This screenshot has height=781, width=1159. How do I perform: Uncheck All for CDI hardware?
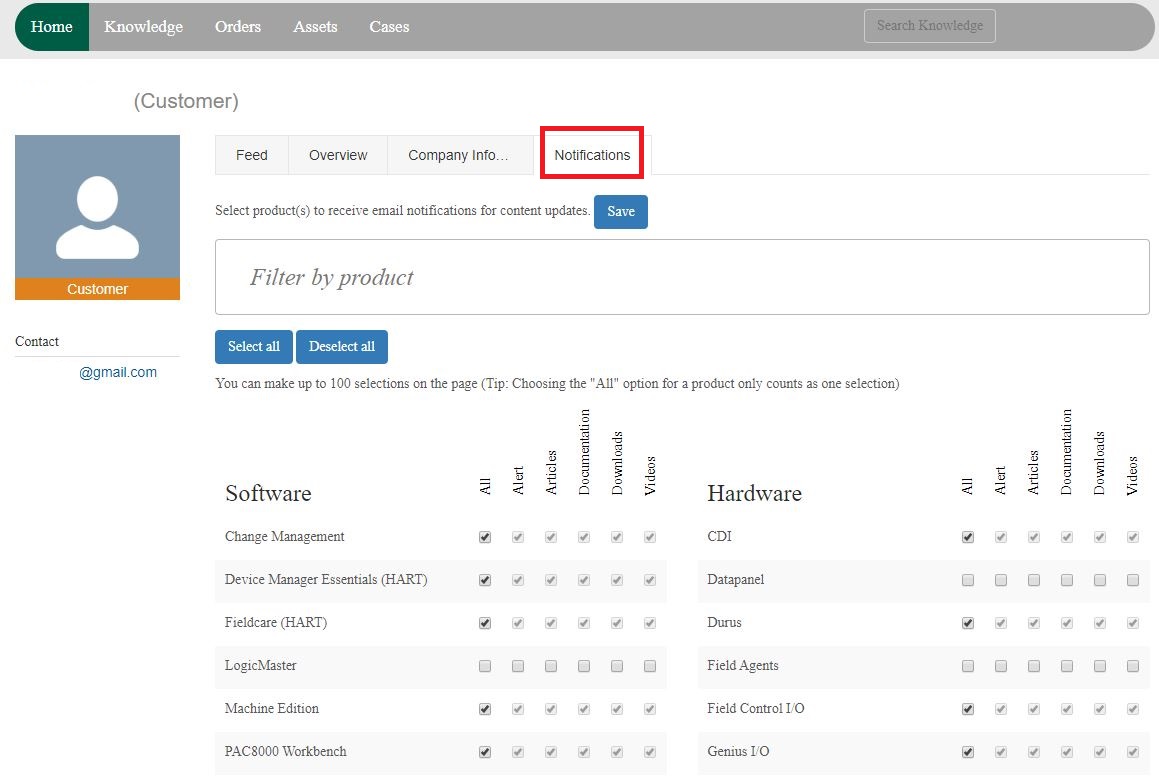[x=968, y=537]
